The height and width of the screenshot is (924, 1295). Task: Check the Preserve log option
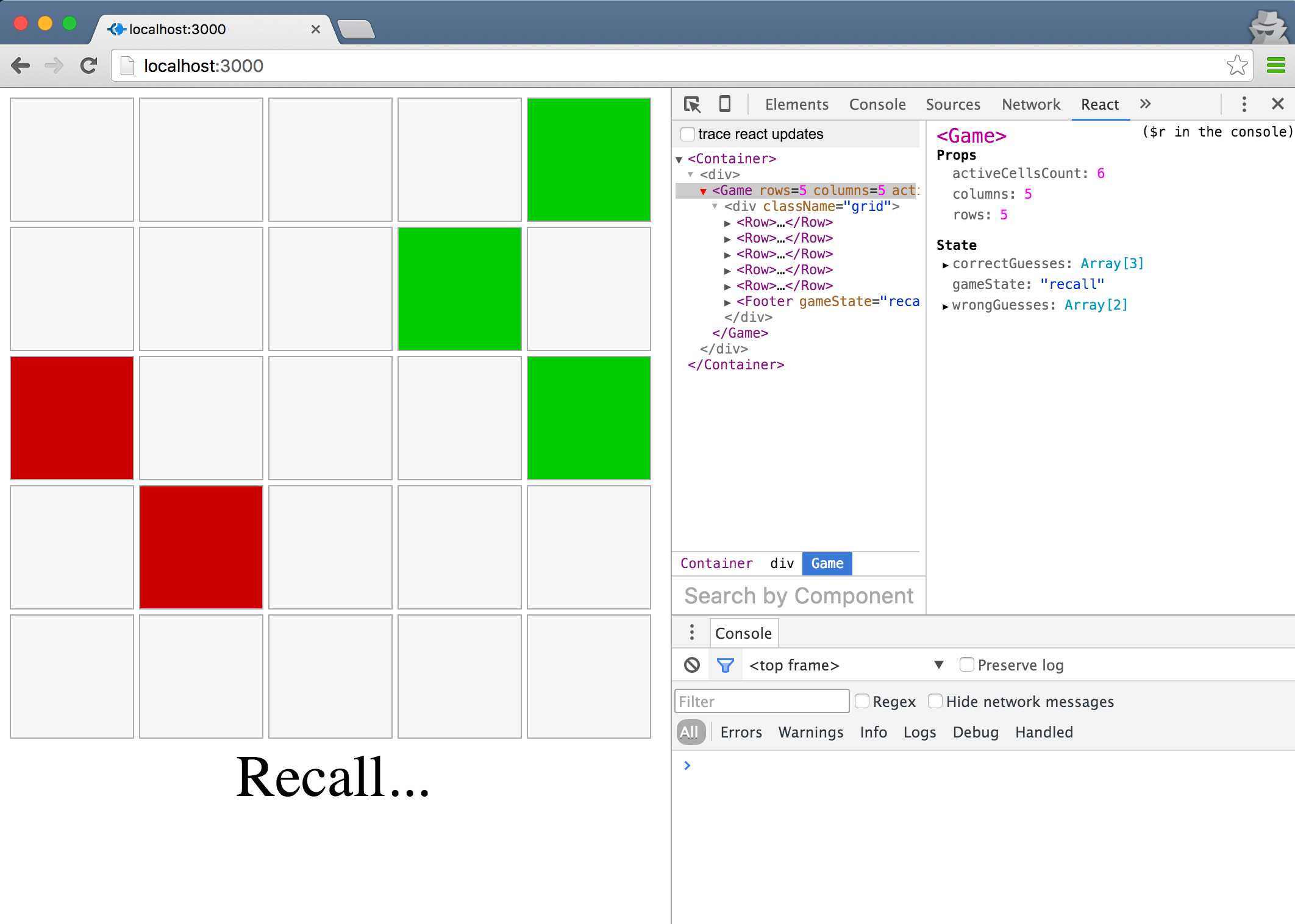coord(966,664)
